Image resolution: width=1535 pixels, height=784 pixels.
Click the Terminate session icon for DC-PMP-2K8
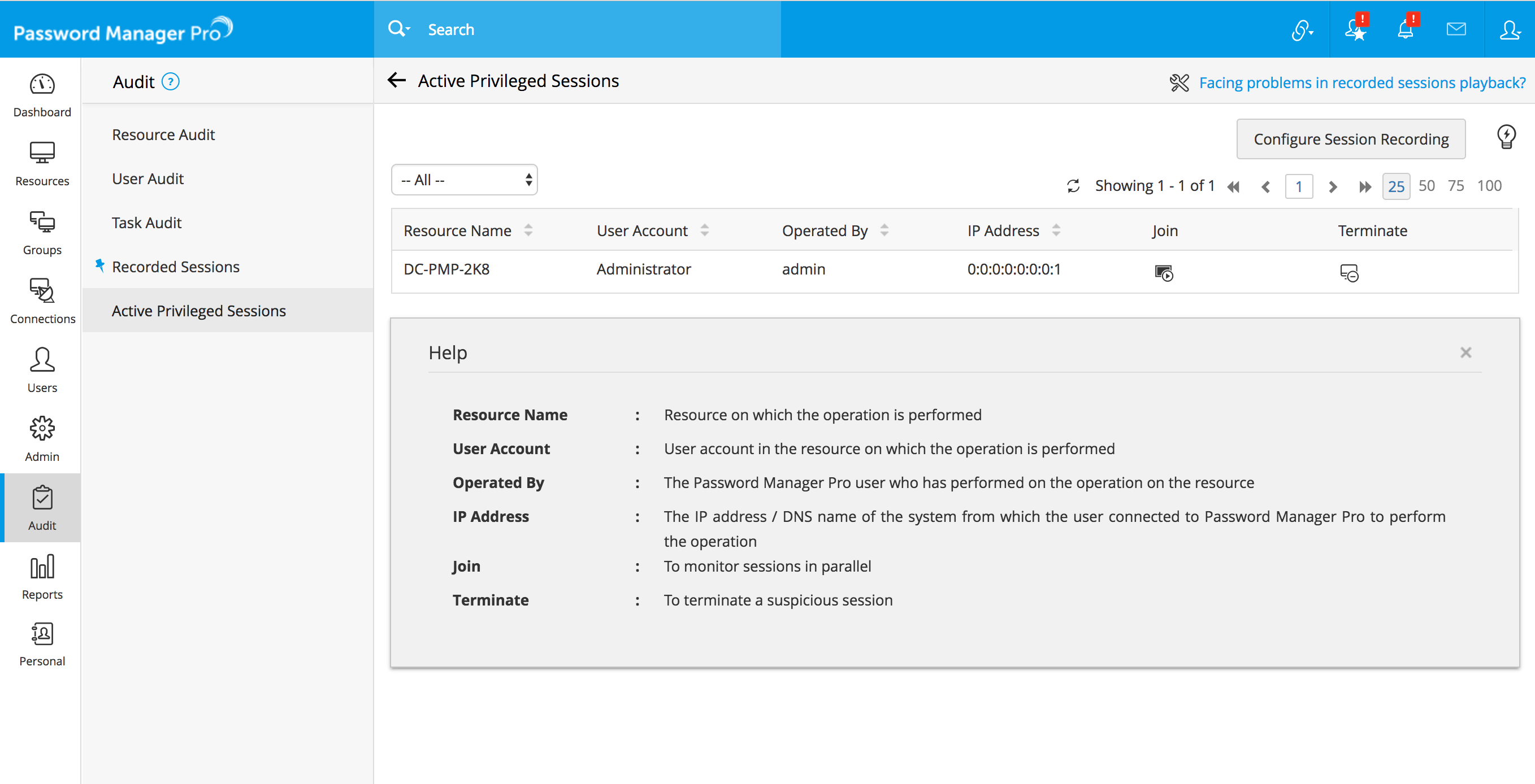1348,273
